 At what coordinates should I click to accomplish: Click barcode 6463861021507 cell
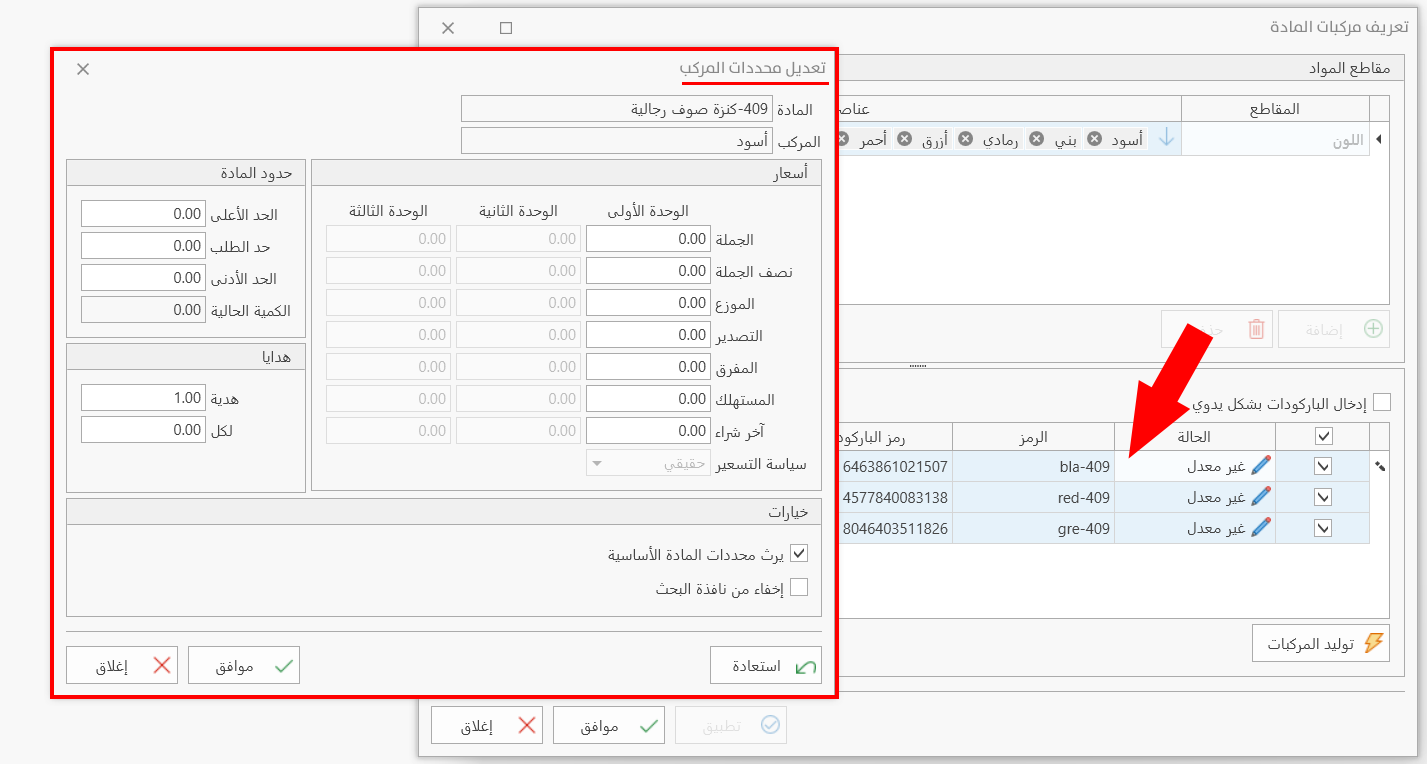[896, 466]
